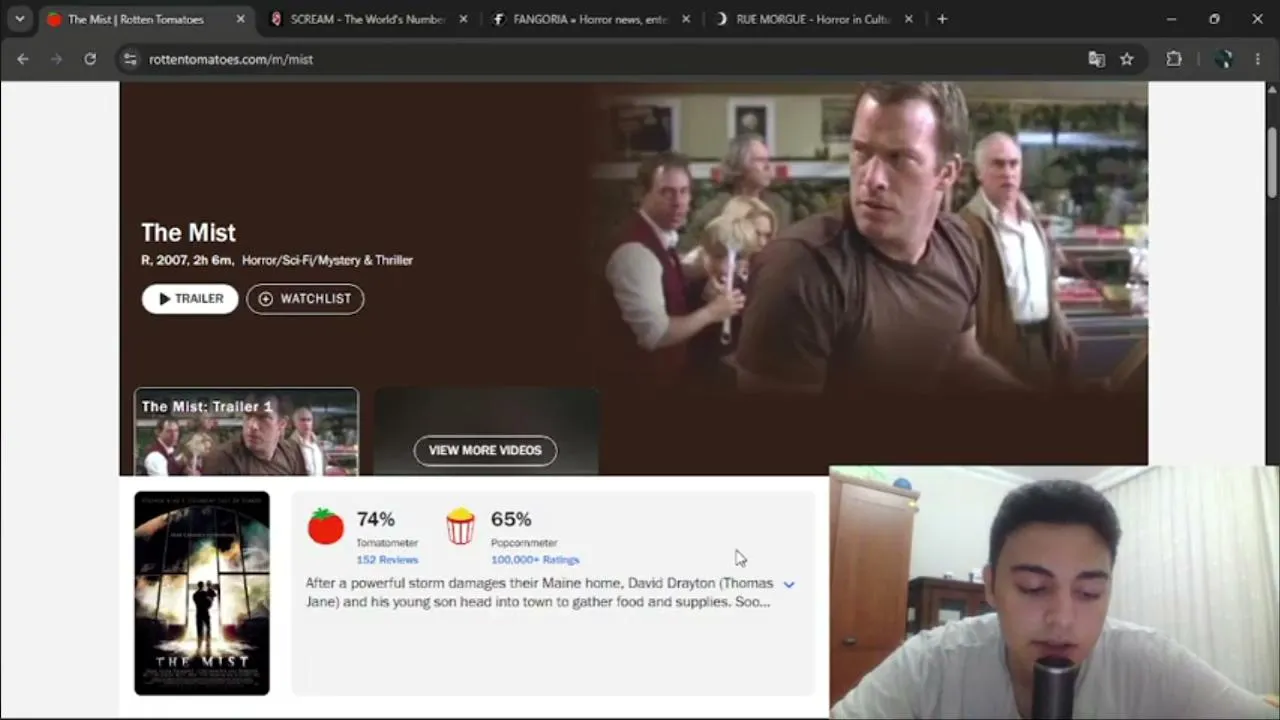Click The Mist movie title heading
This screenshot has width=1280, height=720.
point(188,233)
